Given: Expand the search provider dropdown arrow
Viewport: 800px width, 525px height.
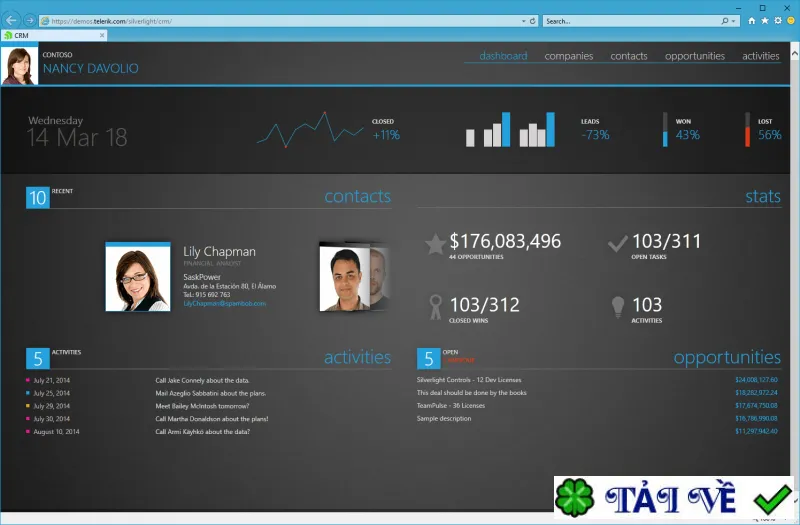Looking at the screenshot, I should click(x=734, y=21).
